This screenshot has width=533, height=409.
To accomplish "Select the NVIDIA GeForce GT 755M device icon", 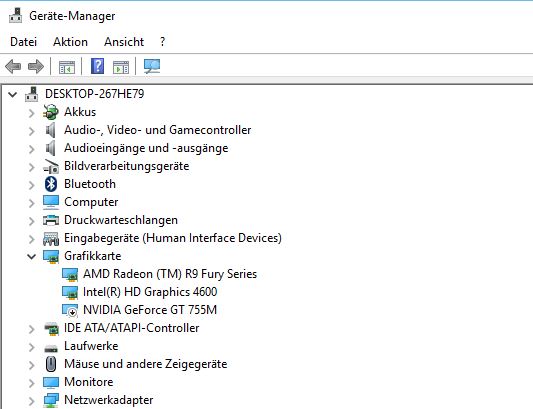I will (x=70, y=310).
